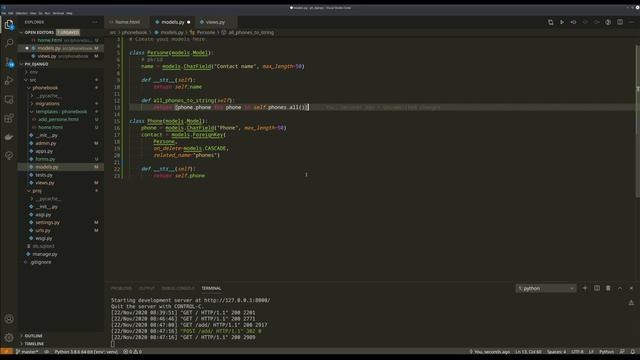Viewport: 640px width, 360px height.
Task: Open the PROBLEMS panel tab
Action: pos(121,289)
